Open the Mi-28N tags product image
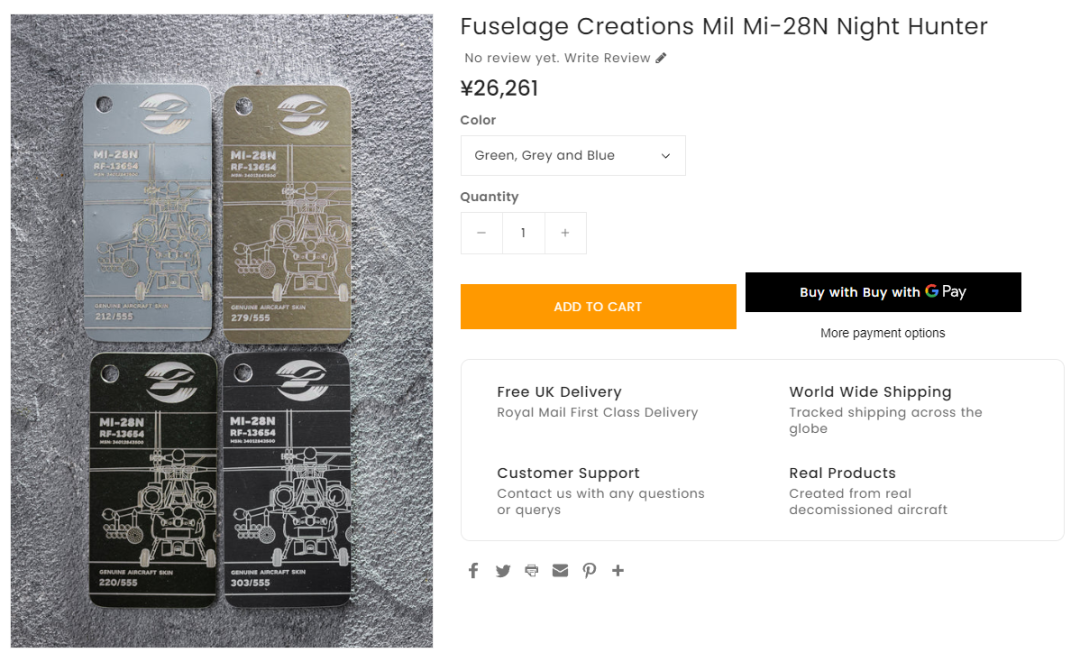 (221, 330)
